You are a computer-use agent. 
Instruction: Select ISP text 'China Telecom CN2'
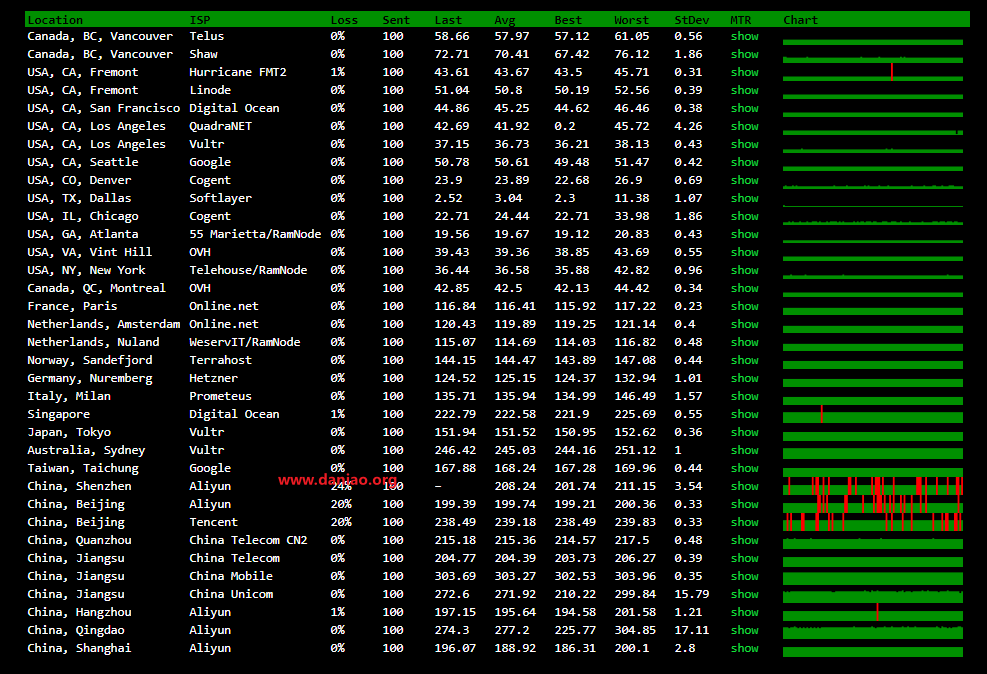(248, 540)
